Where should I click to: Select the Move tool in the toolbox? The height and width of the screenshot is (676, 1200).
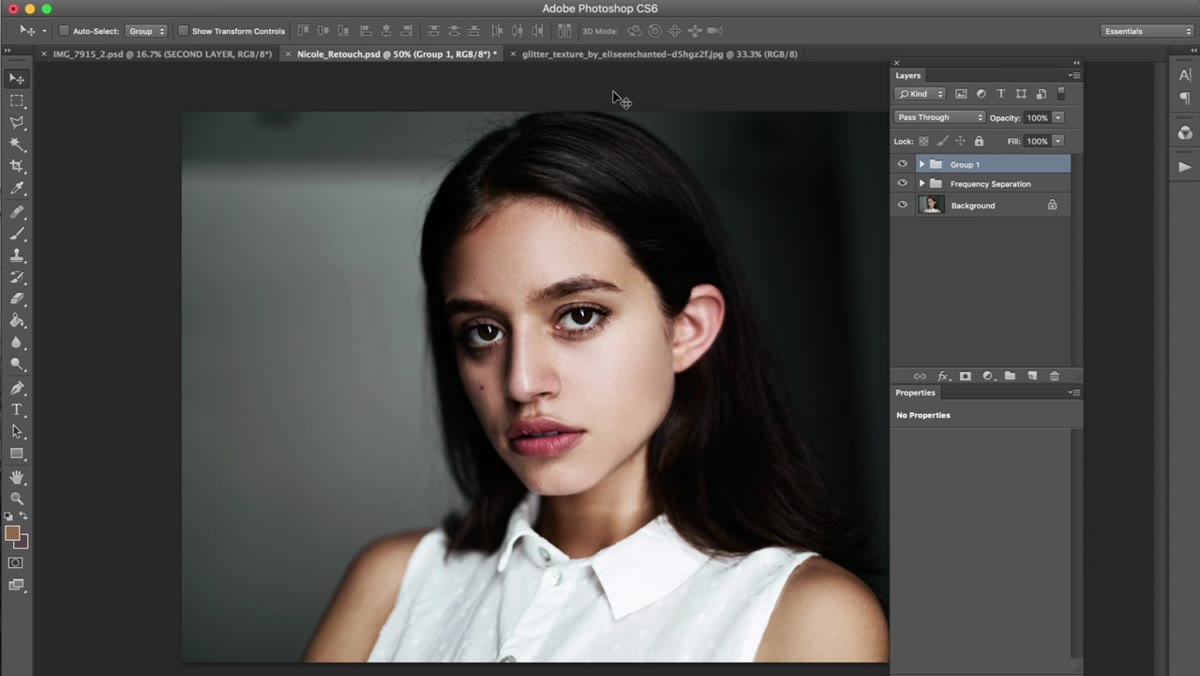(17, 78)
